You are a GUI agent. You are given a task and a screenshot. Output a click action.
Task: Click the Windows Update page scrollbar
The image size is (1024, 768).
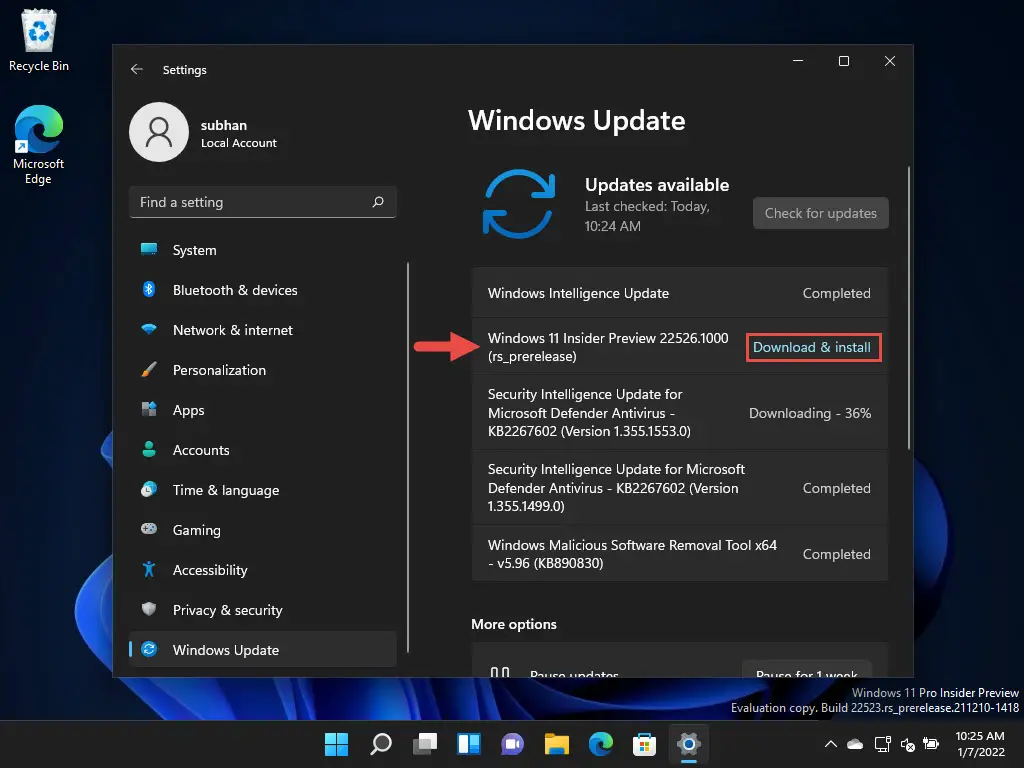click(908, 308)
